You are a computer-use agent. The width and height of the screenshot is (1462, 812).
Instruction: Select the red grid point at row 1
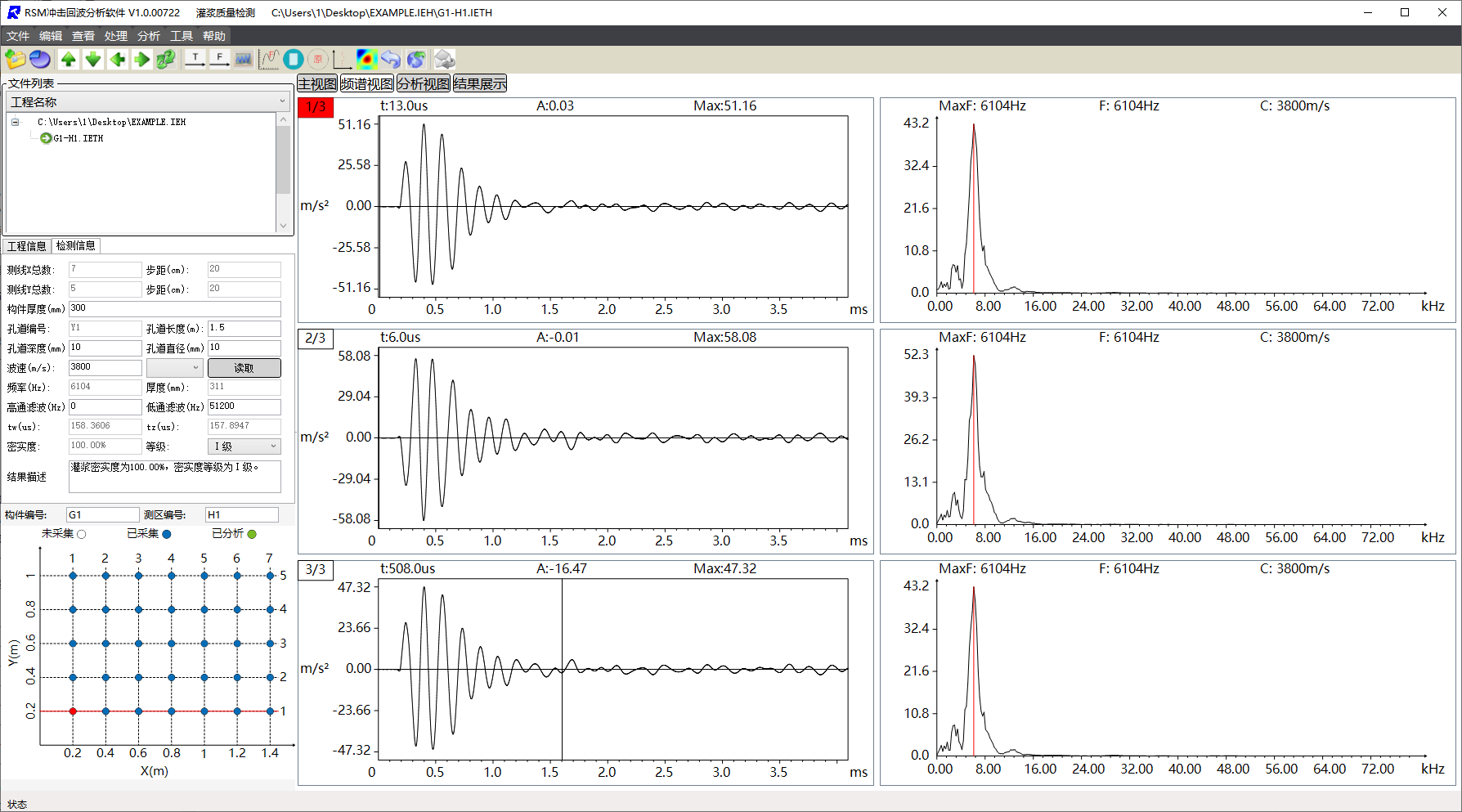click(x=73, y=711)
